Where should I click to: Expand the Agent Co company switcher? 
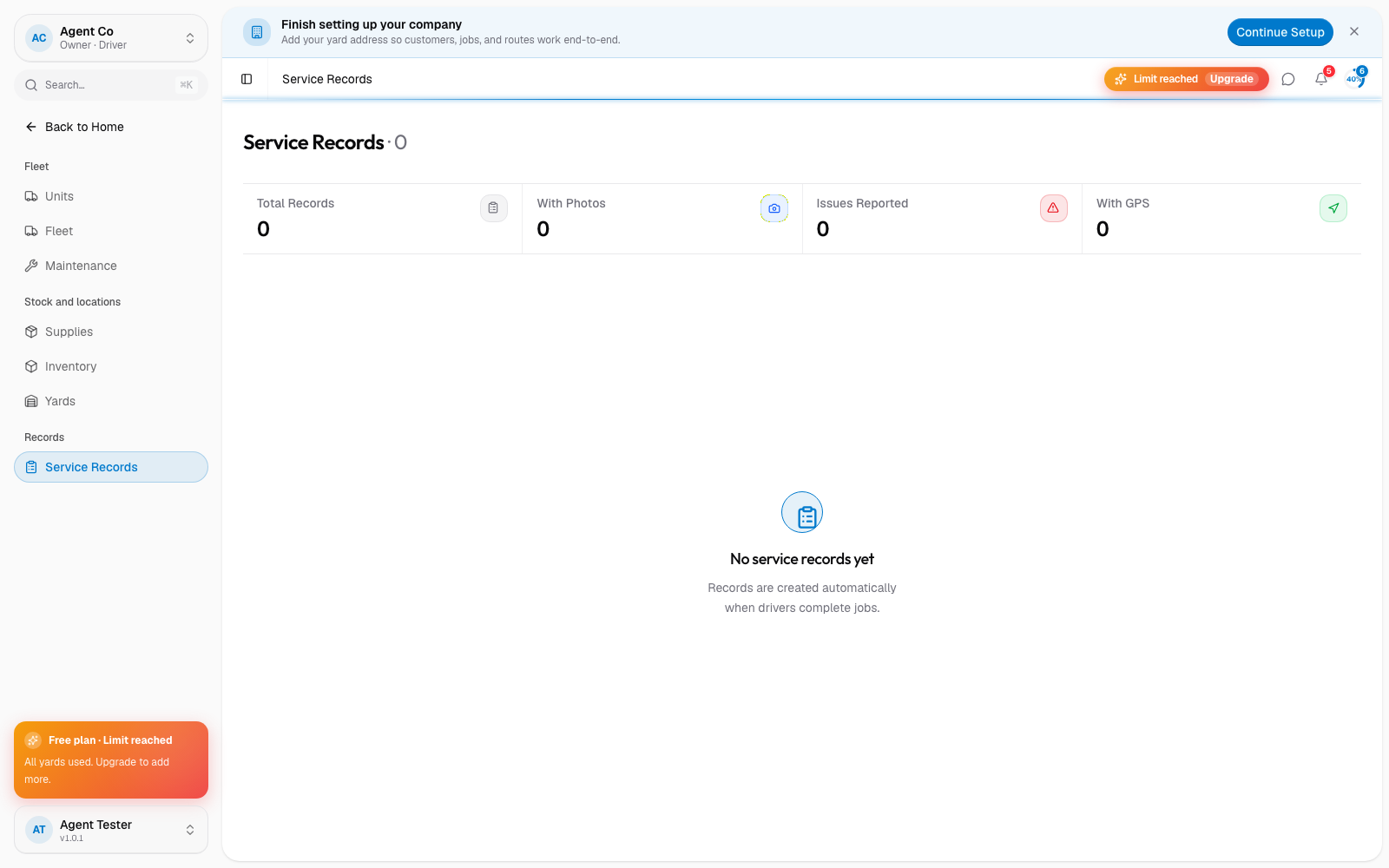coord(111,38)
